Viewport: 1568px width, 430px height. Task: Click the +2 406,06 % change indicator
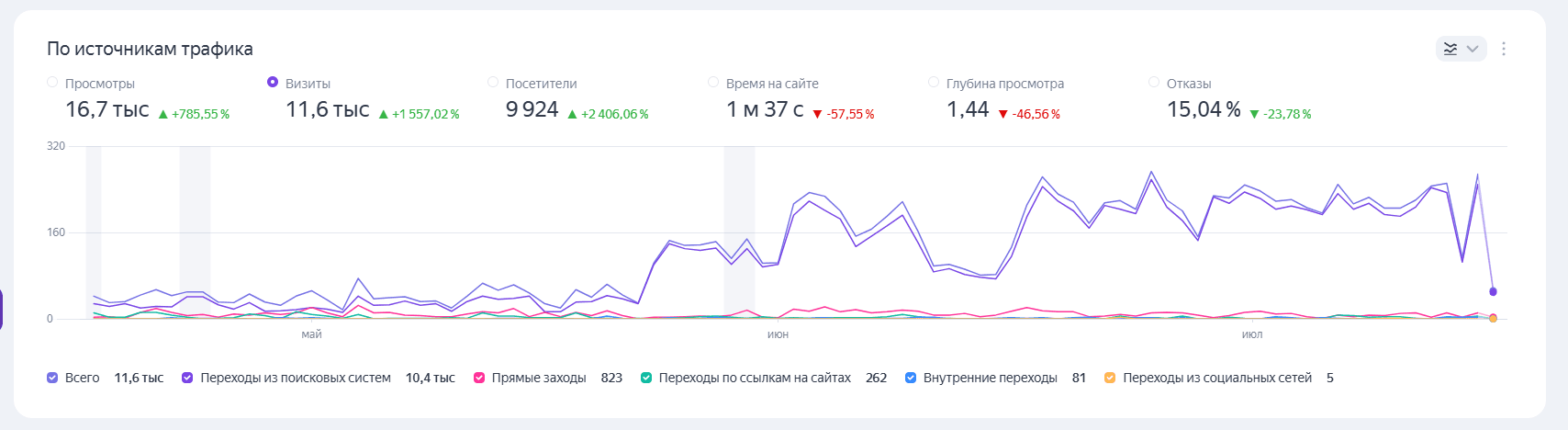[x=608, y=114]
